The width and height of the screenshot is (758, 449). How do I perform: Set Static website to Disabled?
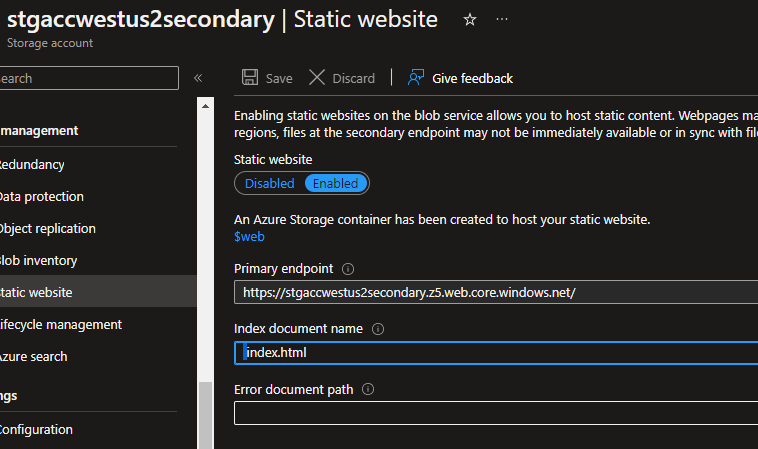click(269, 184)
